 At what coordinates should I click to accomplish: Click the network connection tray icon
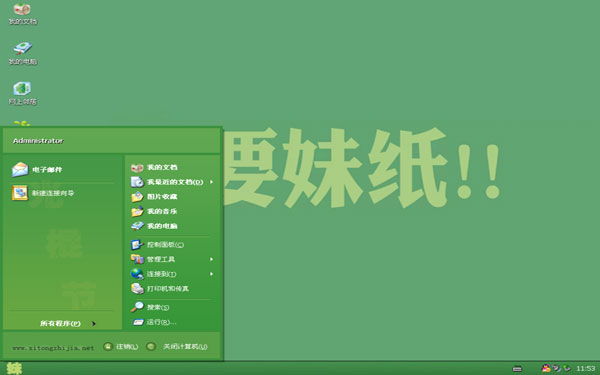pos(556,368)
